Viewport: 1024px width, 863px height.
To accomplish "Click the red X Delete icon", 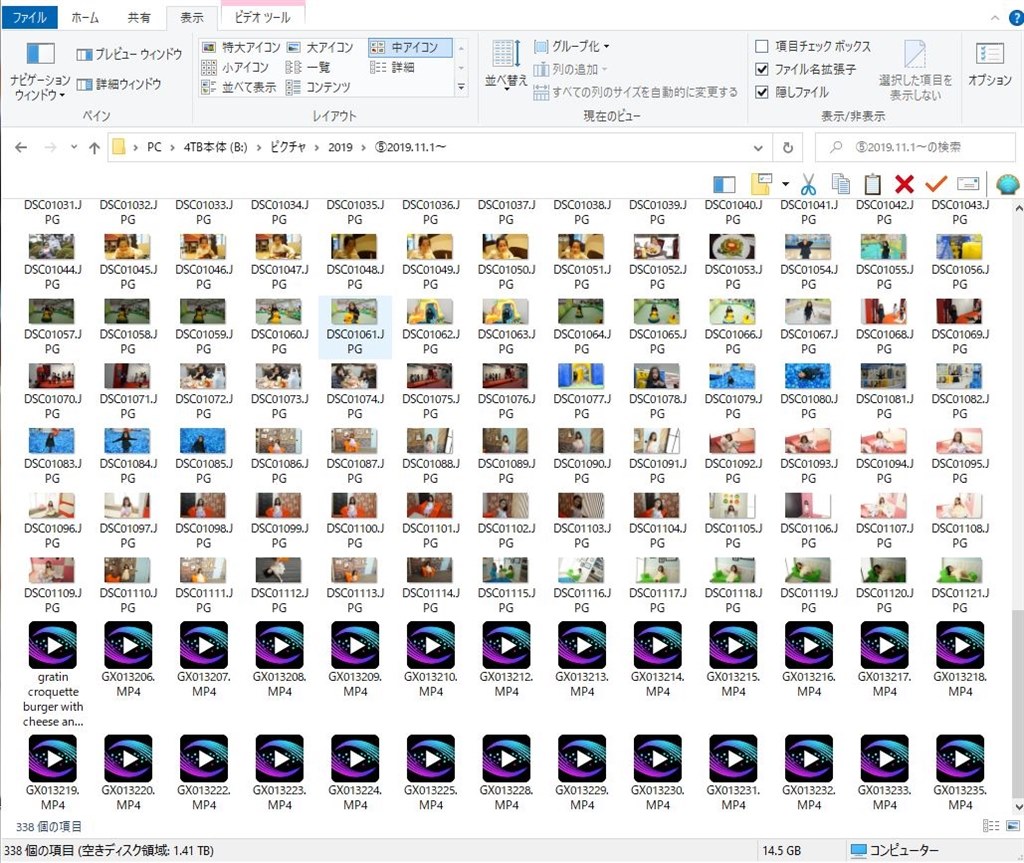I will [x=904, y=185].
